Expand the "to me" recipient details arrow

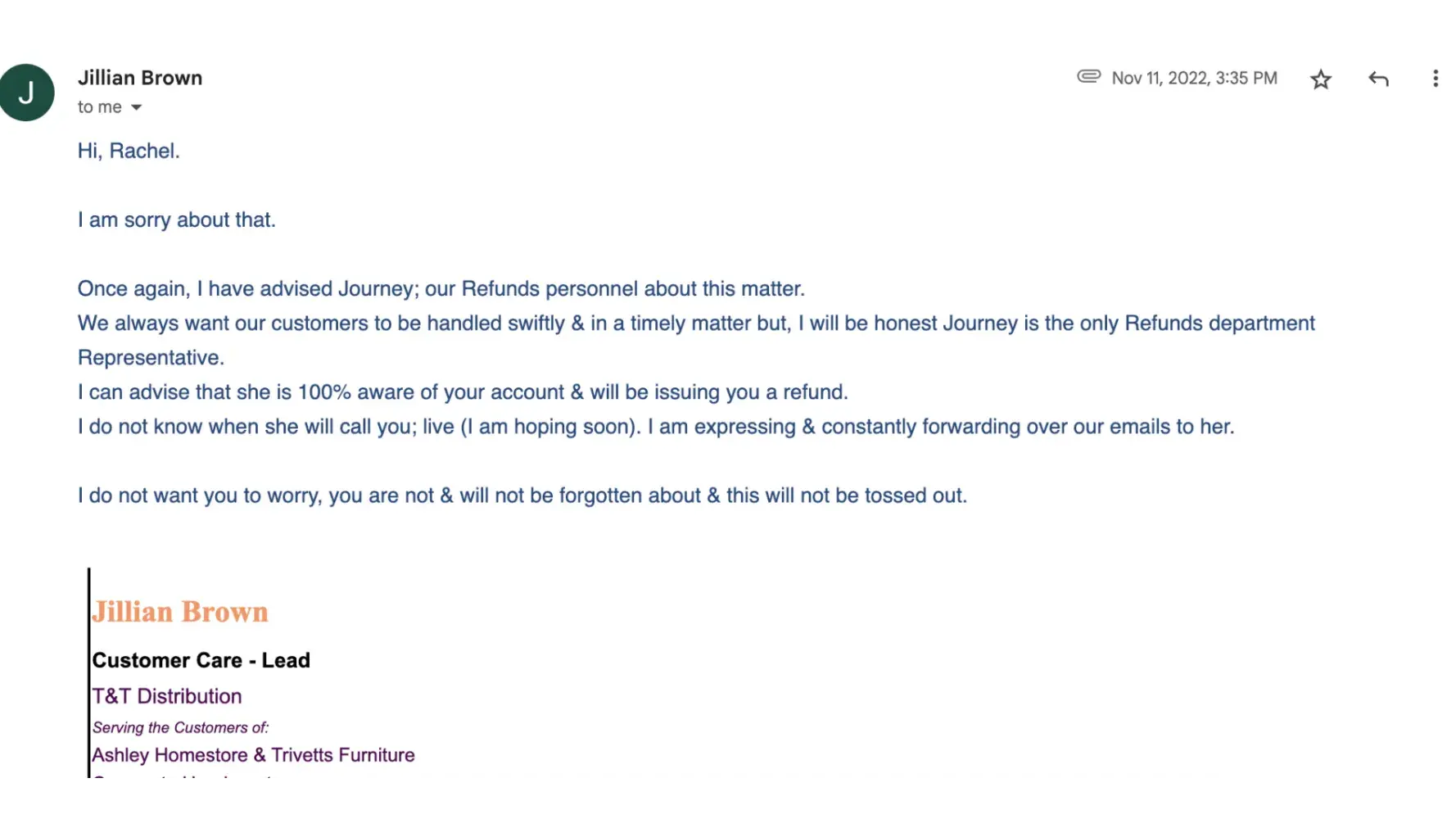point(137,107)
